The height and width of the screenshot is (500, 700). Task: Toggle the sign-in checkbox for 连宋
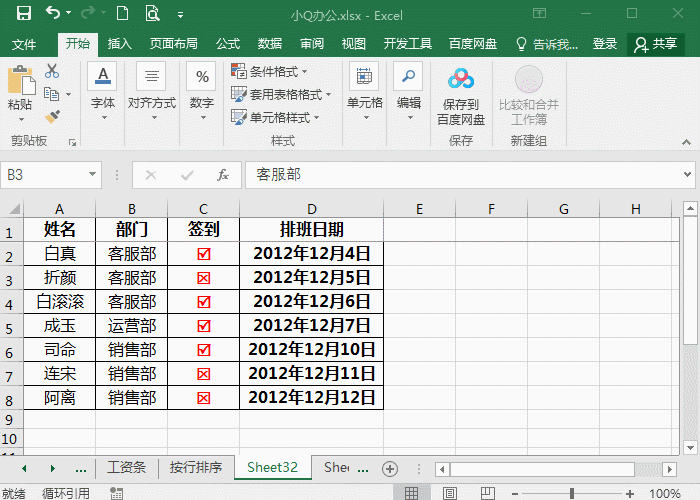coord(204,374)
